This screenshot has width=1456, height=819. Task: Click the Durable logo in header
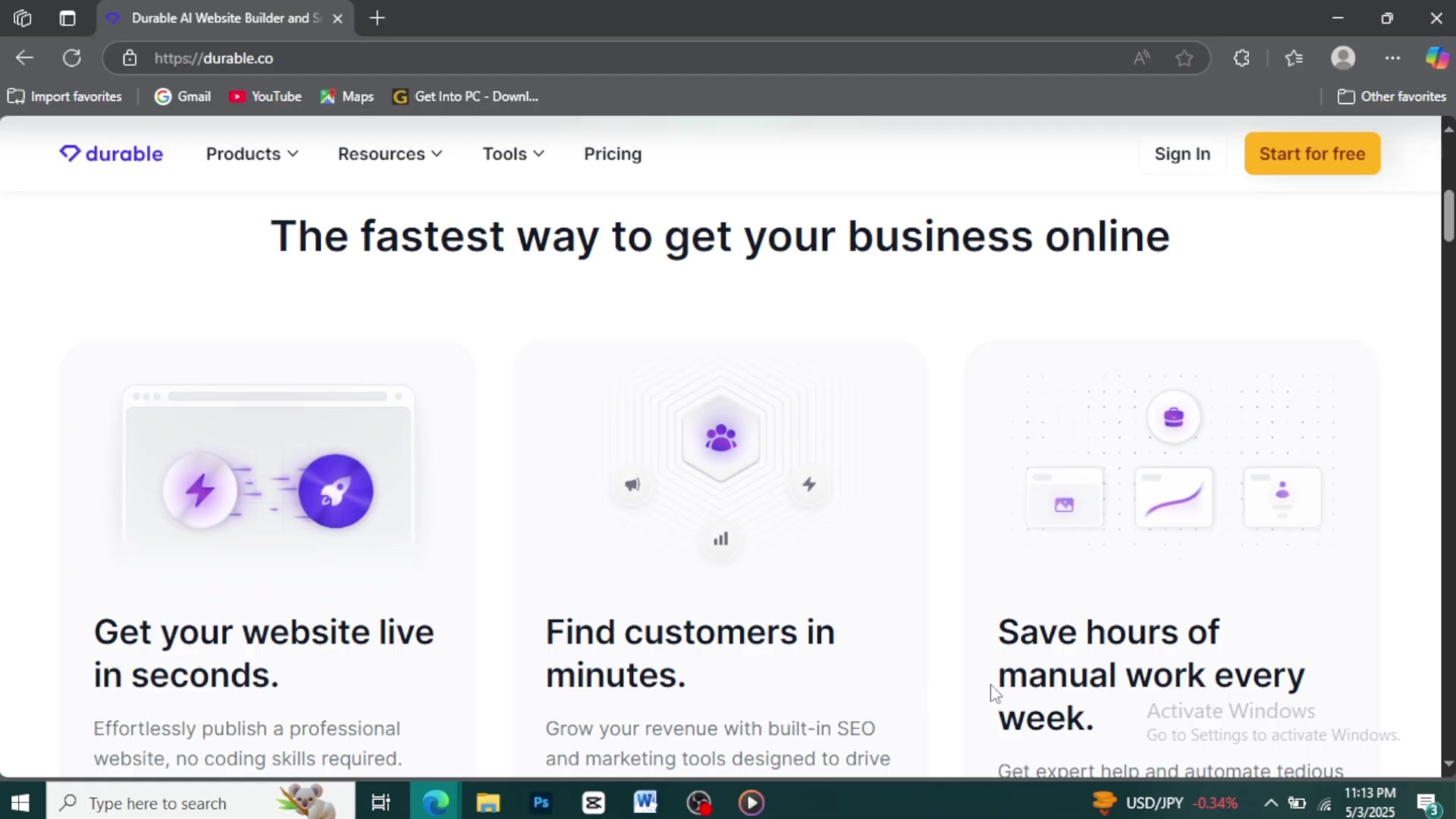pyautogui.click(x=111, y=154)
